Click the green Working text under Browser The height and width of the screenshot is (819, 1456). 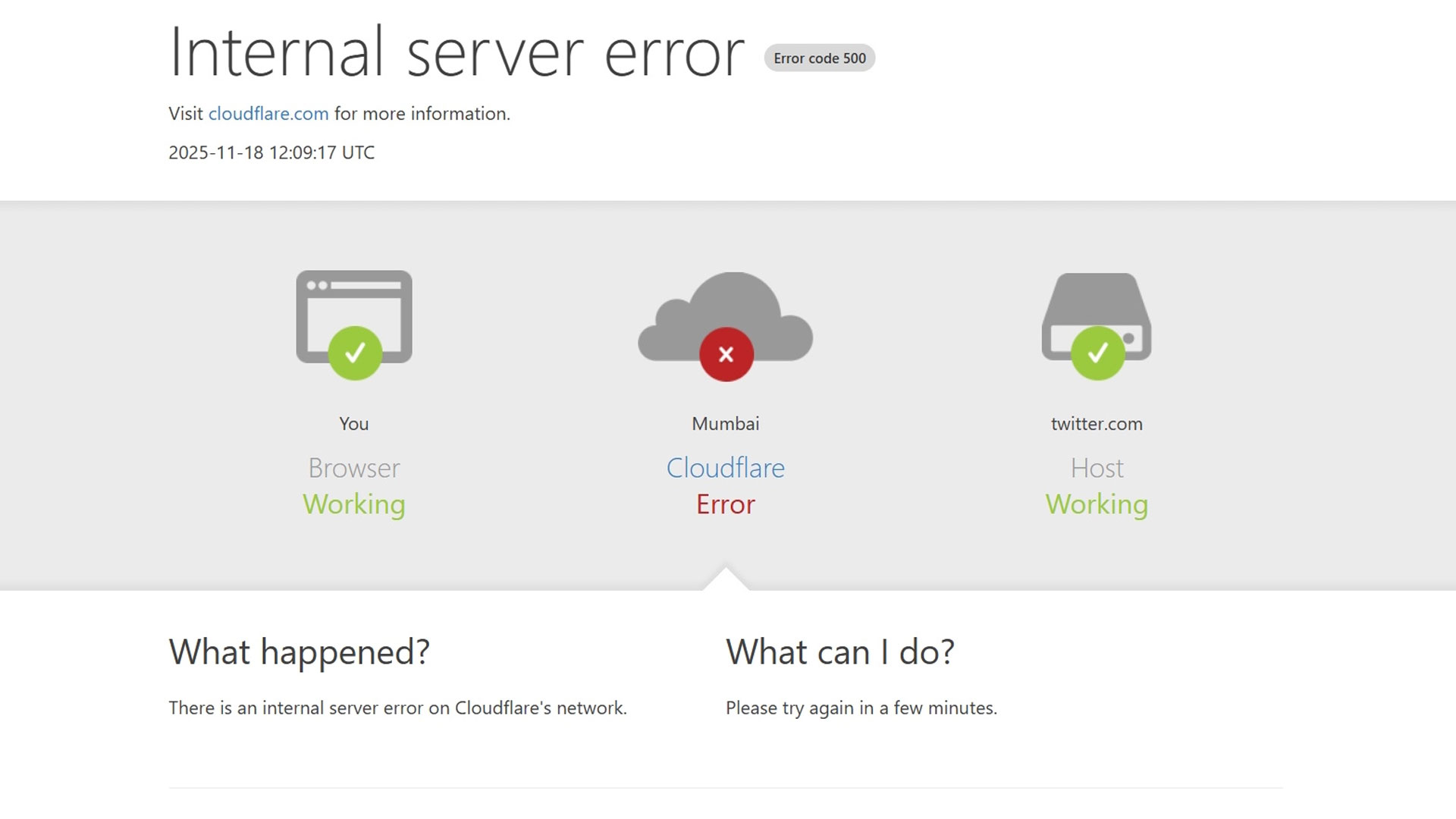click(354, 504)
